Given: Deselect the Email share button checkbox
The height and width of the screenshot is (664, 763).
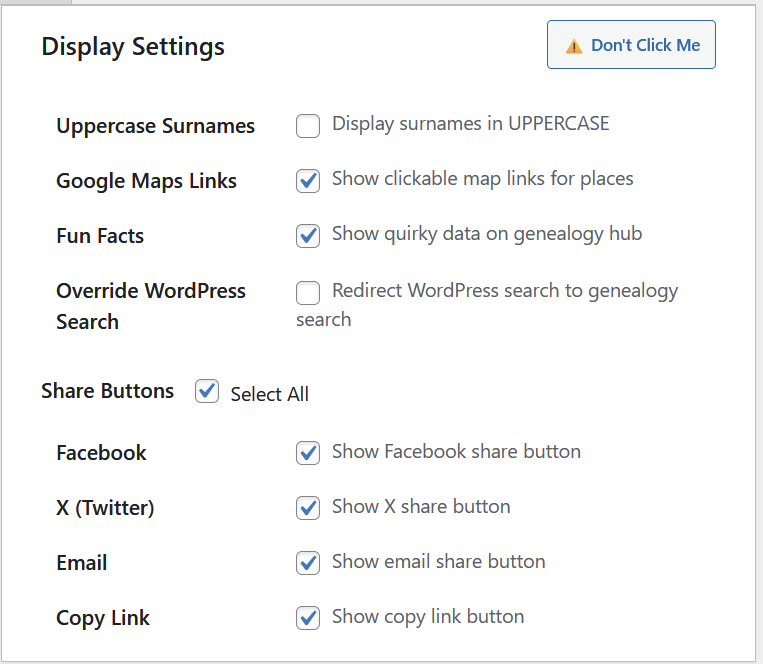Looking at the screenshot, I should coord(308,563).
